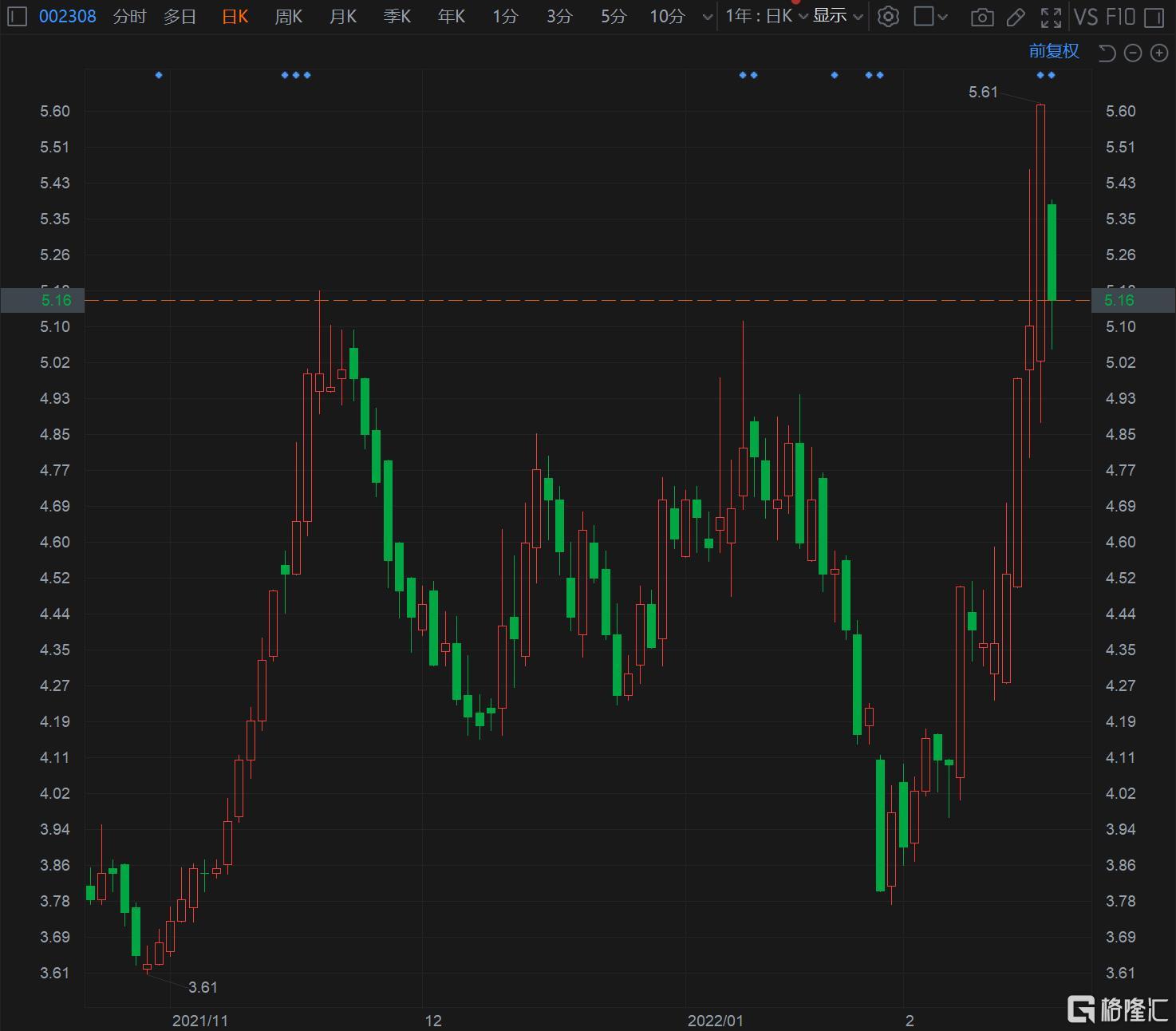
Task: Open the layout square dropdown
Action: 930,17
